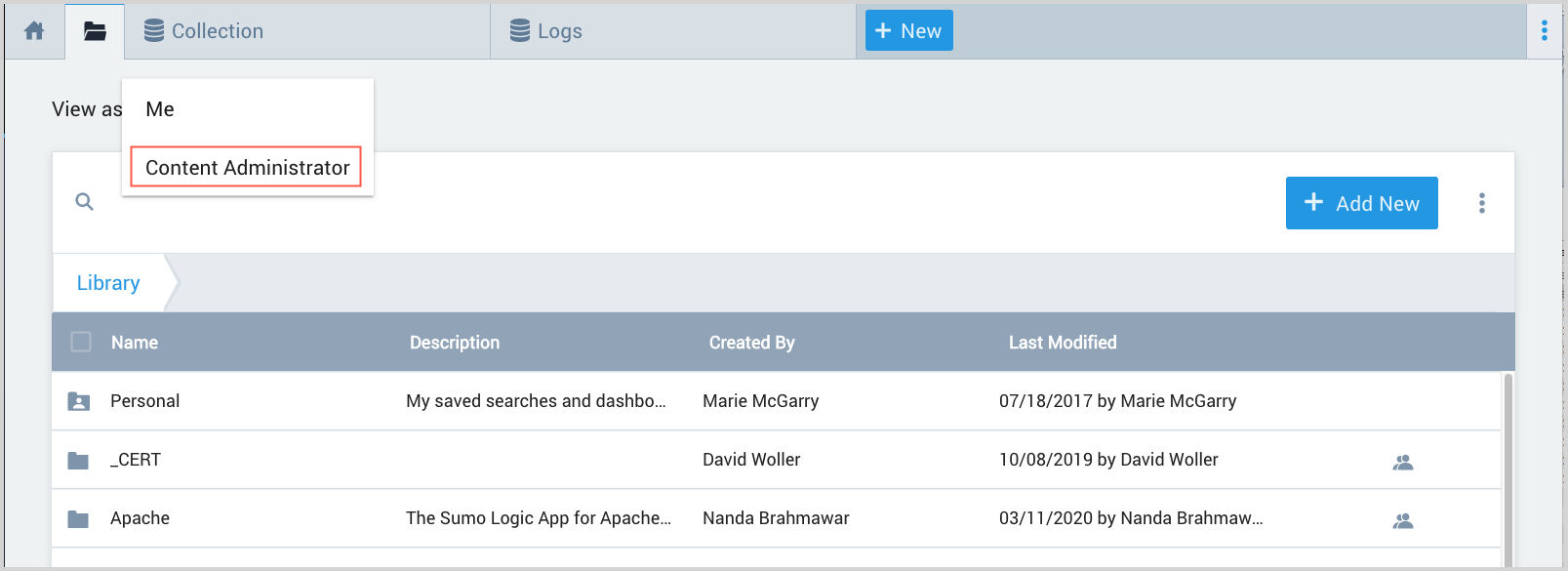Toggle the select-all checkbox in header
Screen dimensions: 1568x571
coord(81,342)
